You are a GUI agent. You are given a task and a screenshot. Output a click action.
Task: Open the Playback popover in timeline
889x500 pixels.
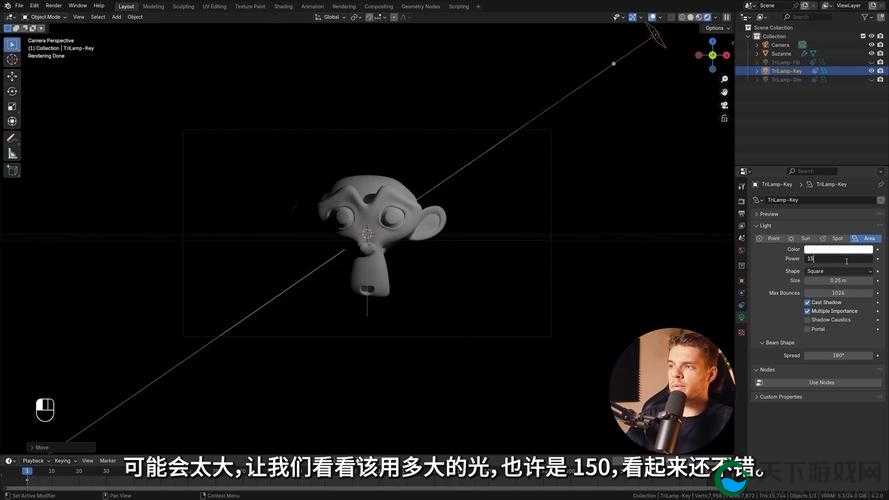click(x=36, y=461)
